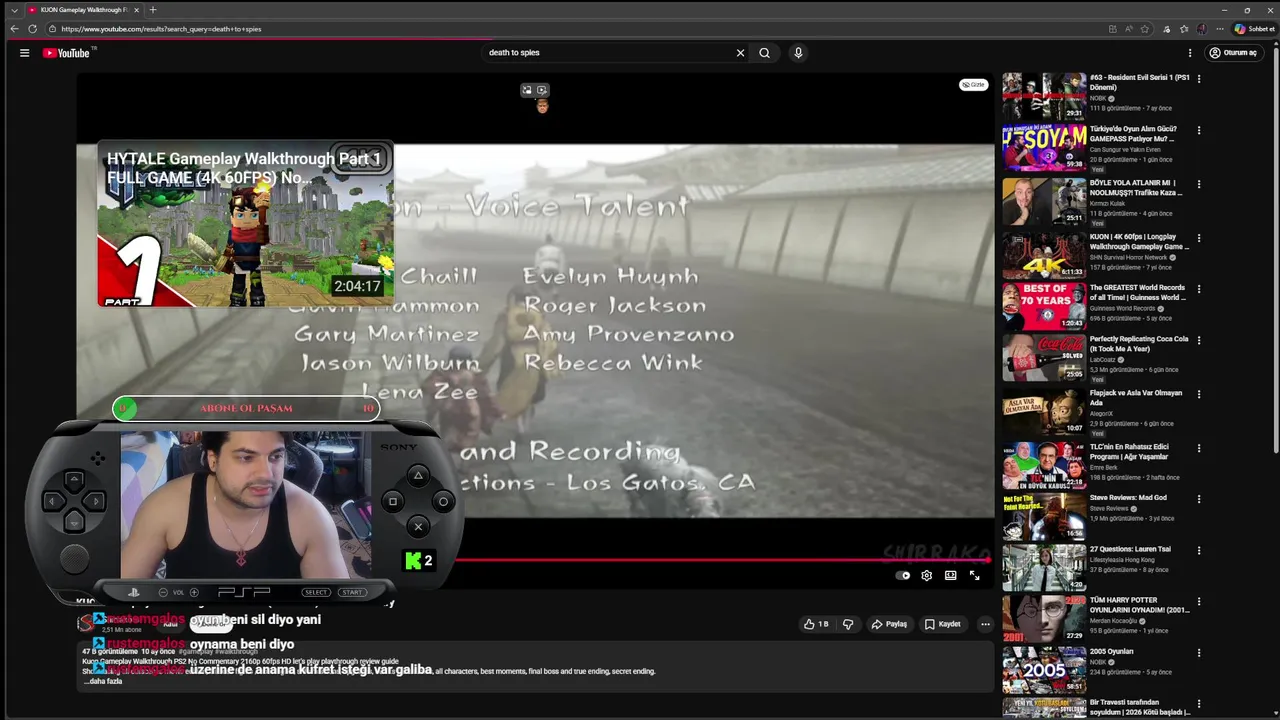Viewport: 1280px width, 720px height.
Task: Click the Gizle hide cards button
Action: [x=973, y=85]
